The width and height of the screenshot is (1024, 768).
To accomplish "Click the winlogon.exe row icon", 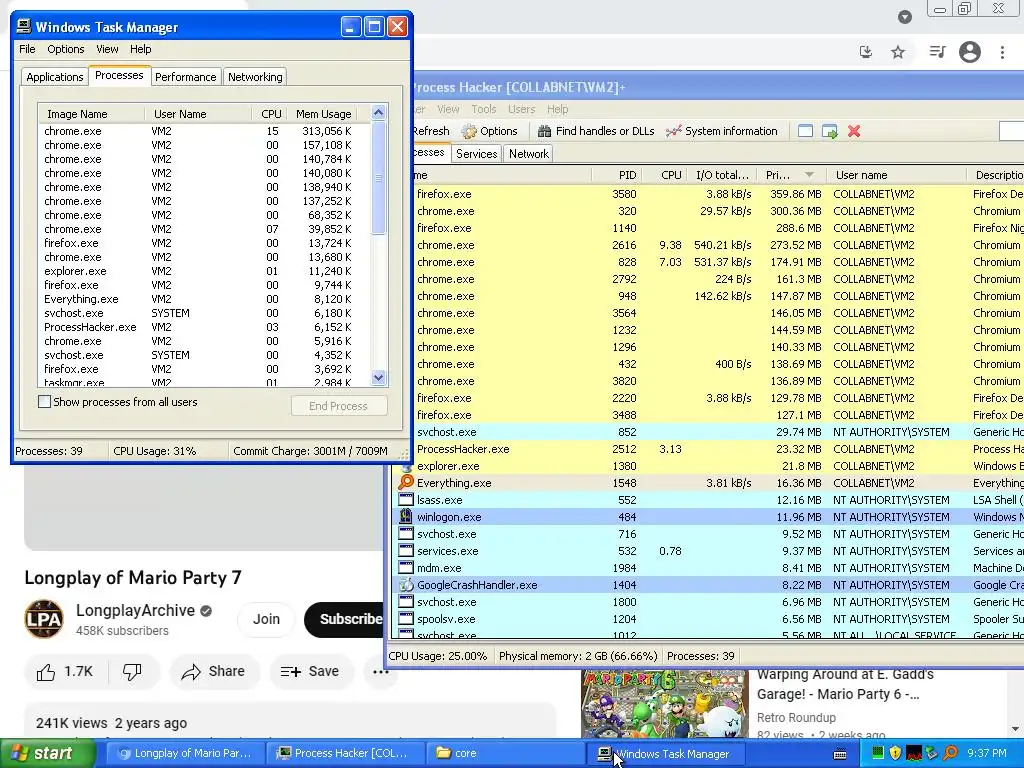I will click(x=406, y=517).
